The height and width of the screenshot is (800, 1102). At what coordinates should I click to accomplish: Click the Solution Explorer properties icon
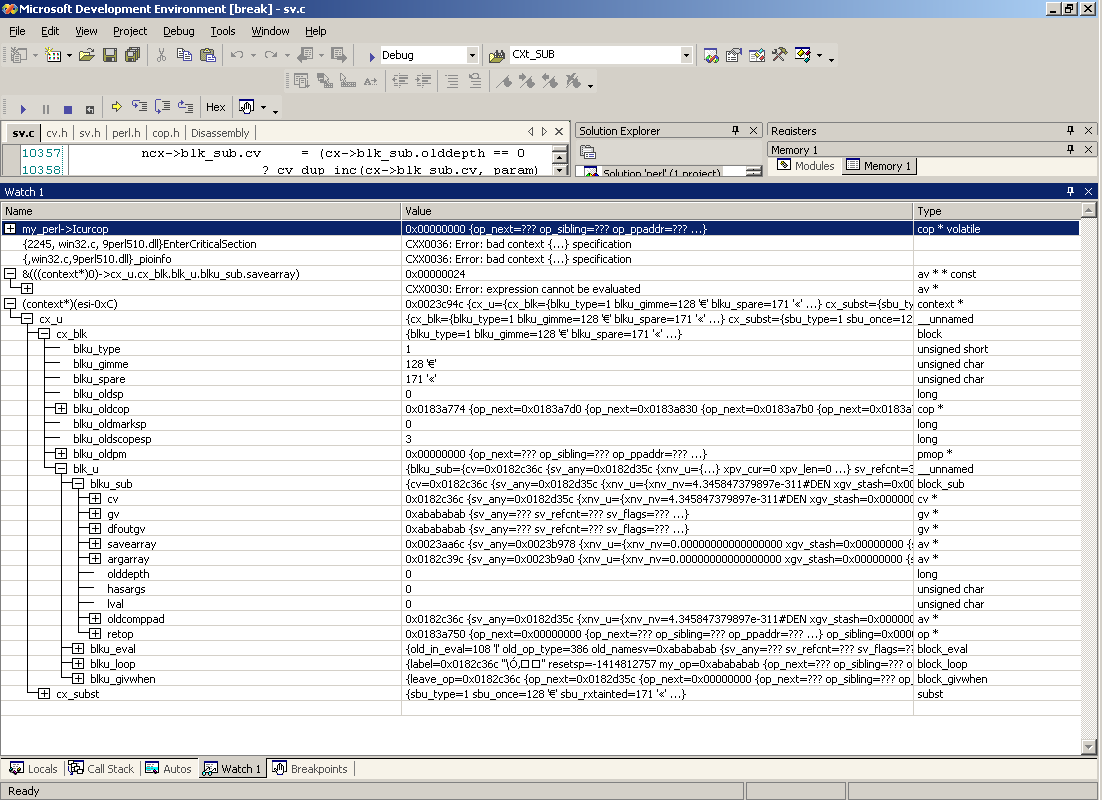tap(588, 152)
